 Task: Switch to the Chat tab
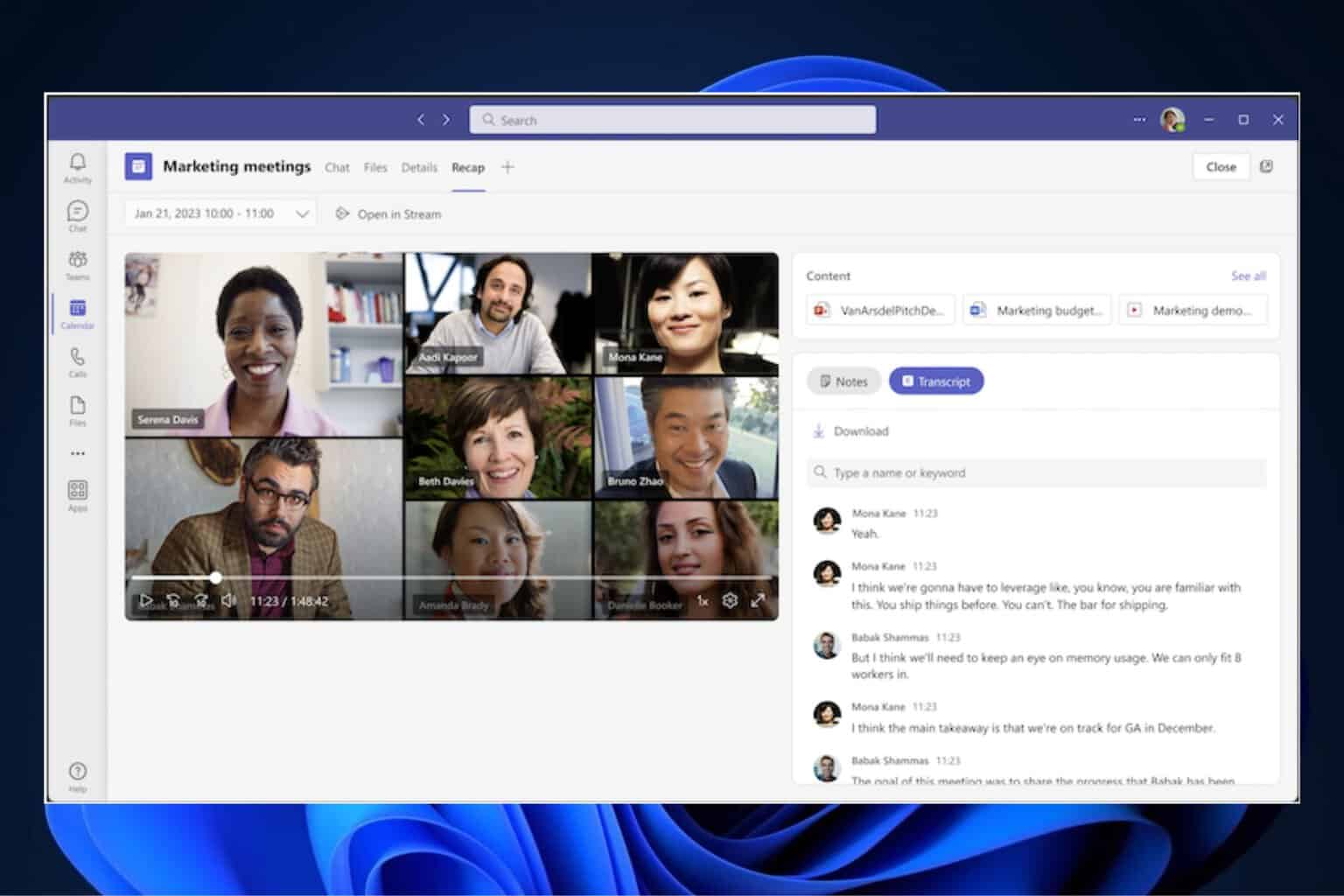click(337, 167)
